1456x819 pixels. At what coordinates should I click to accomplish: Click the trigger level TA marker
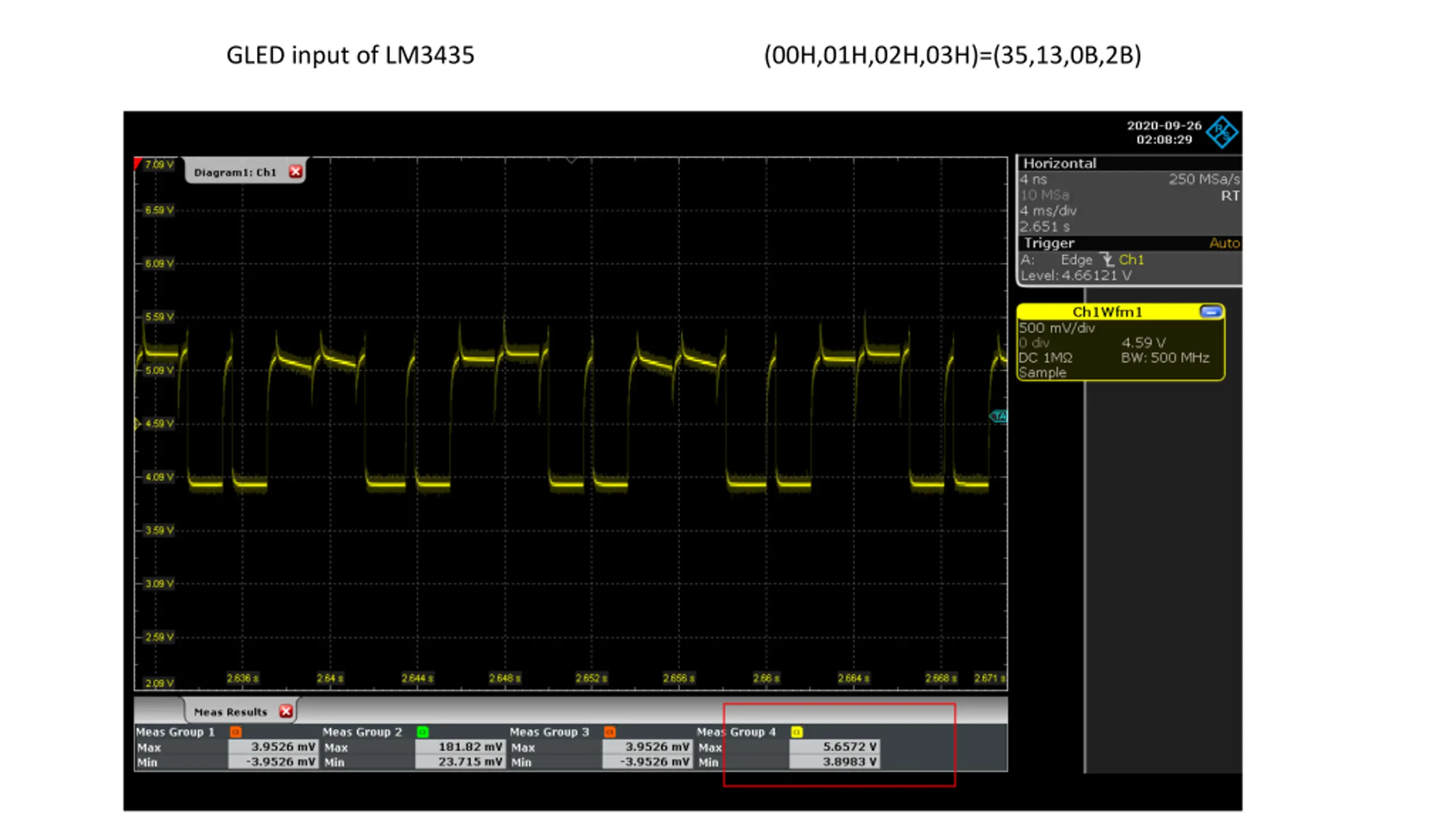(999, 416)
